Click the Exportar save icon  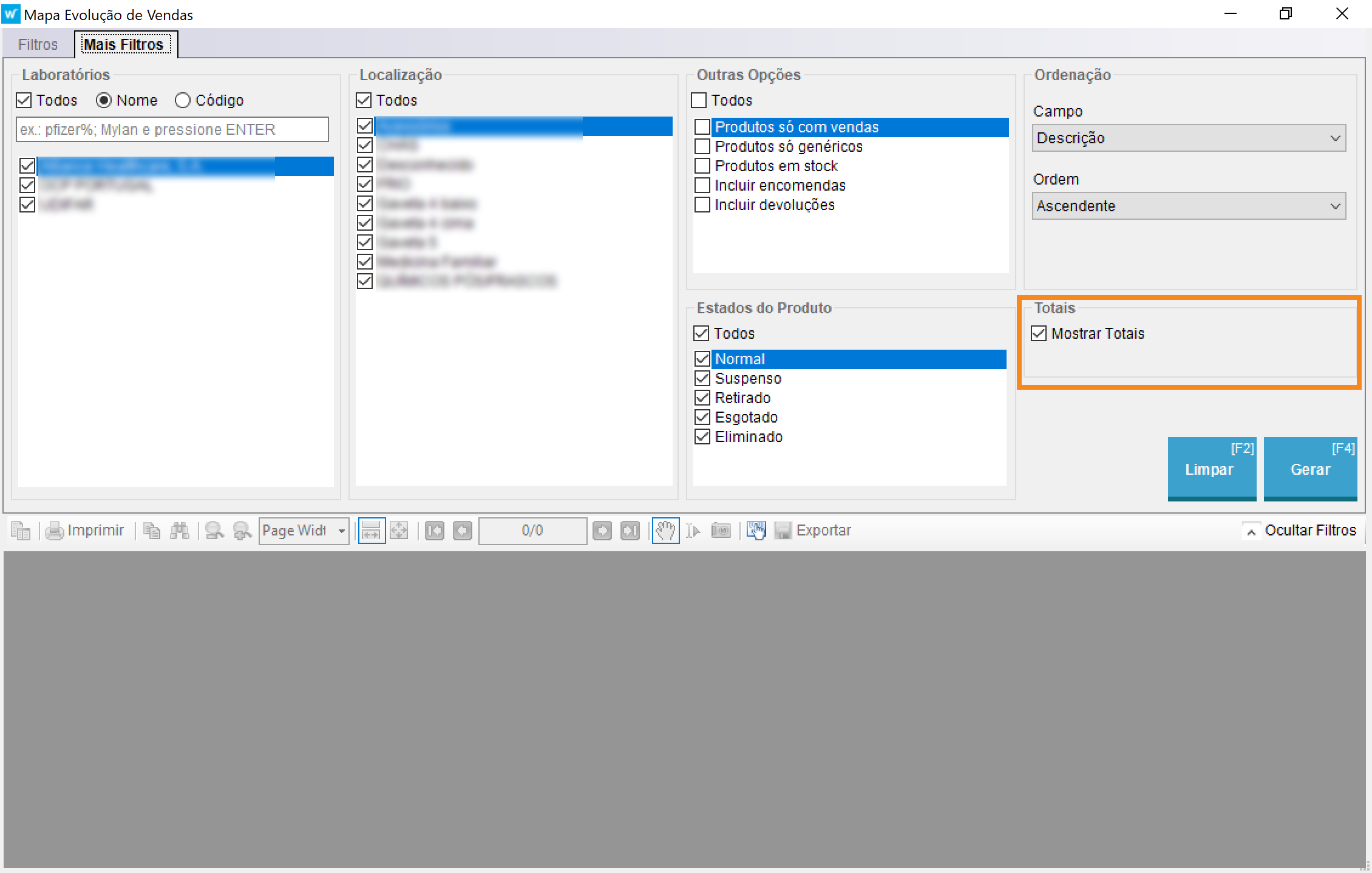point(783,531)
